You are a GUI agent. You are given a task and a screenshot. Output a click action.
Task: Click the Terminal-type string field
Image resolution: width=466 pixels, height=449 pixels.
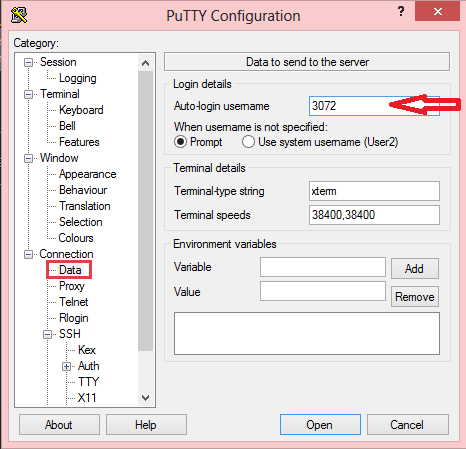tap(374, 191)
